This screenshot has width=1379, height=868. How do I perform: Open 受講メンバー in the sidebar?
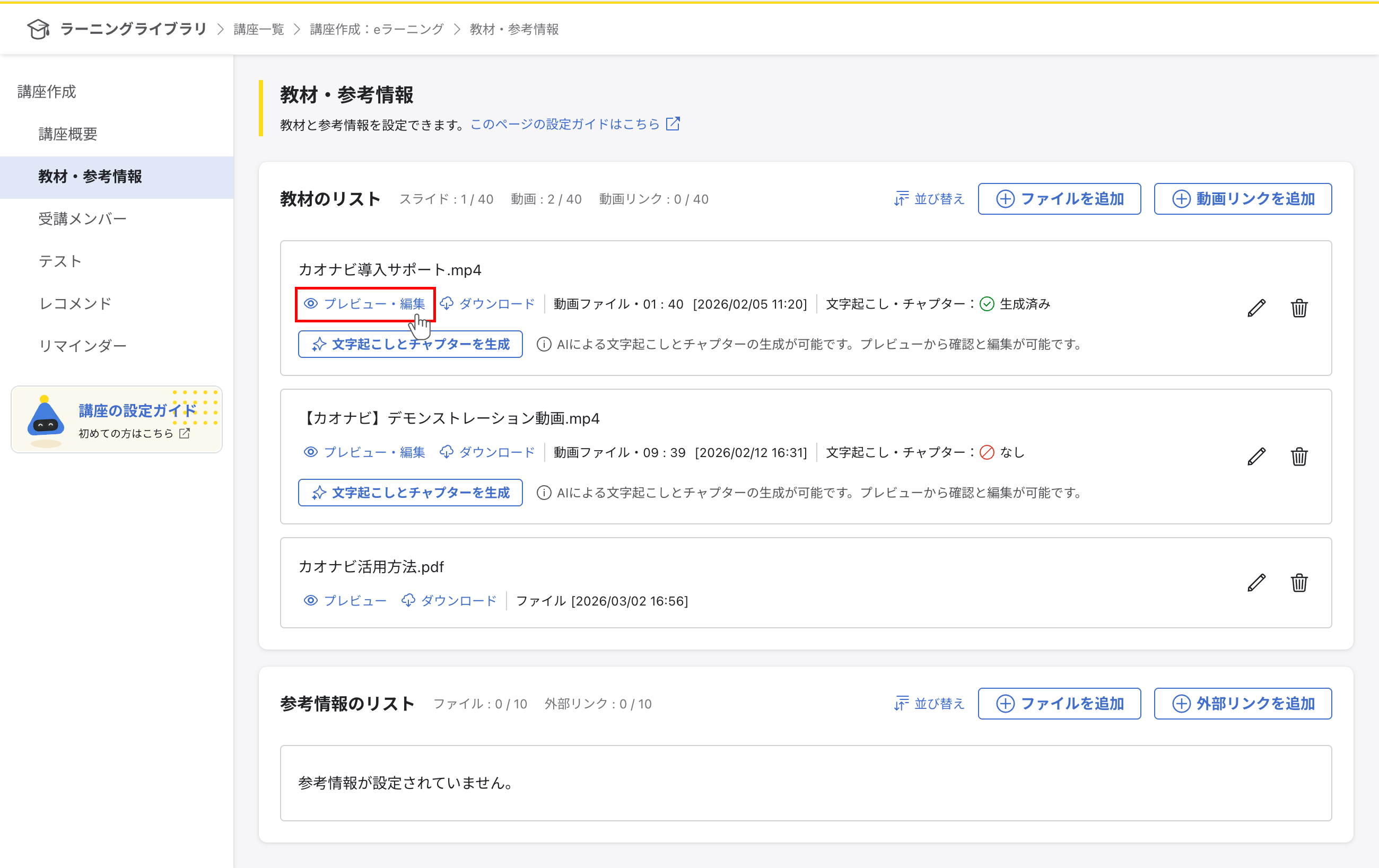82,218
